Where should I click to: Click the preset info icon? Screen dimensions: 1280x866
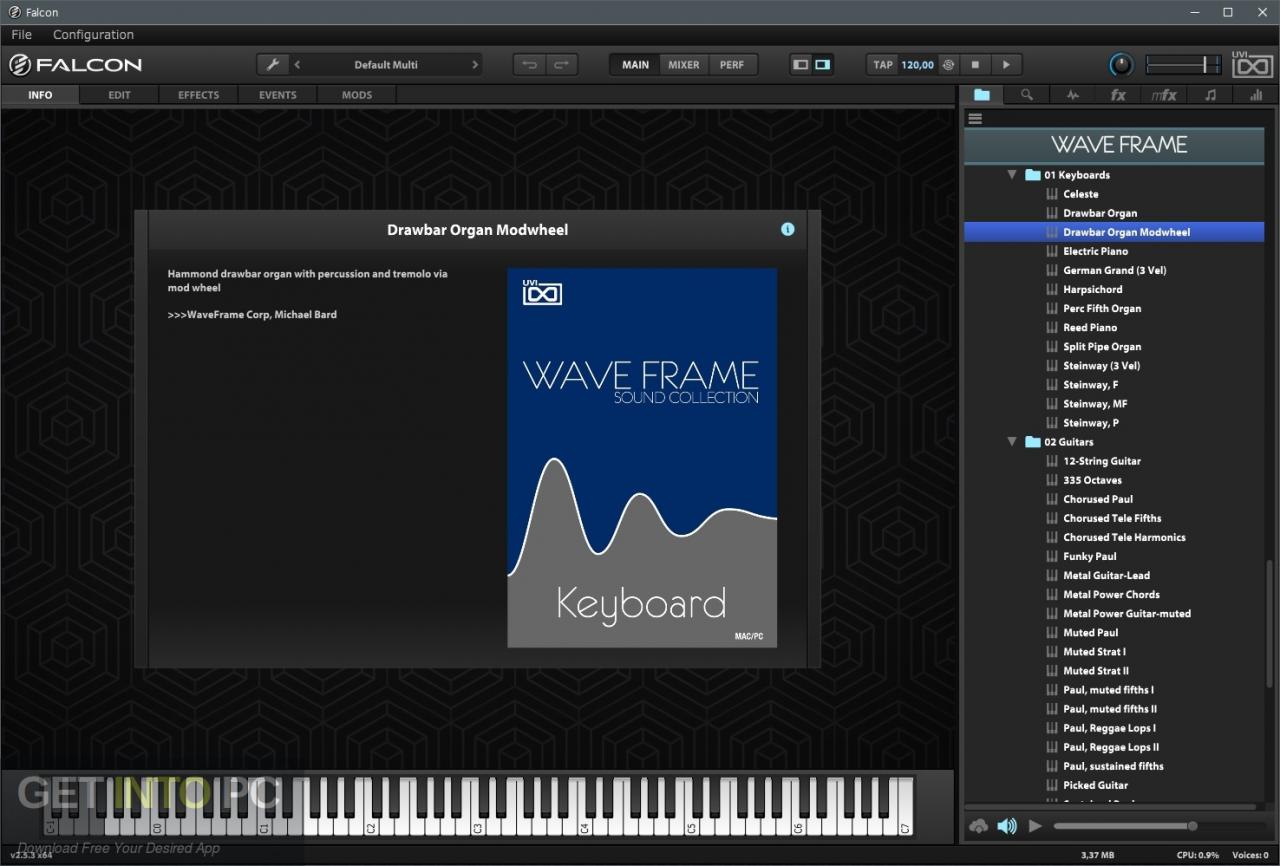pyautogui.click(x=787, y=229)
